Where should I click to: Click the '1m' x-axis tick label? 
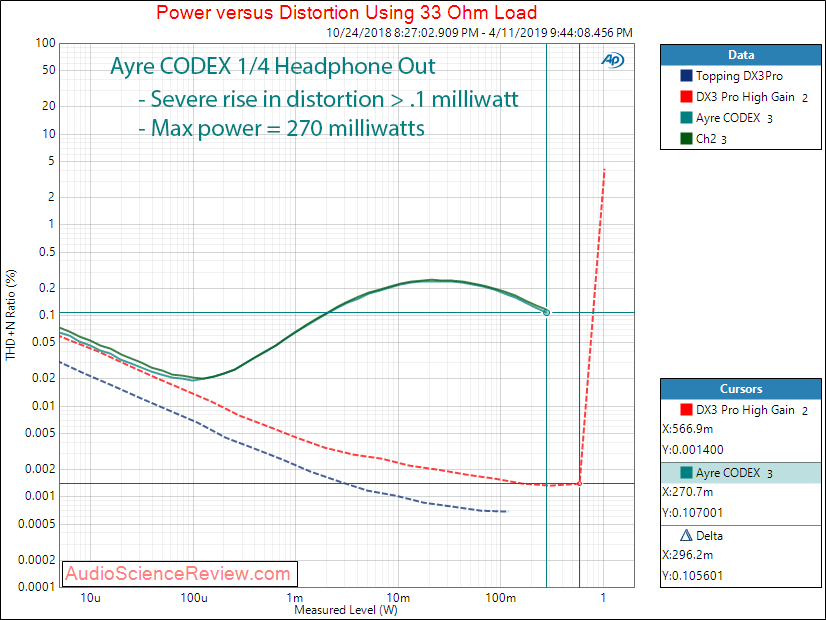295,598
